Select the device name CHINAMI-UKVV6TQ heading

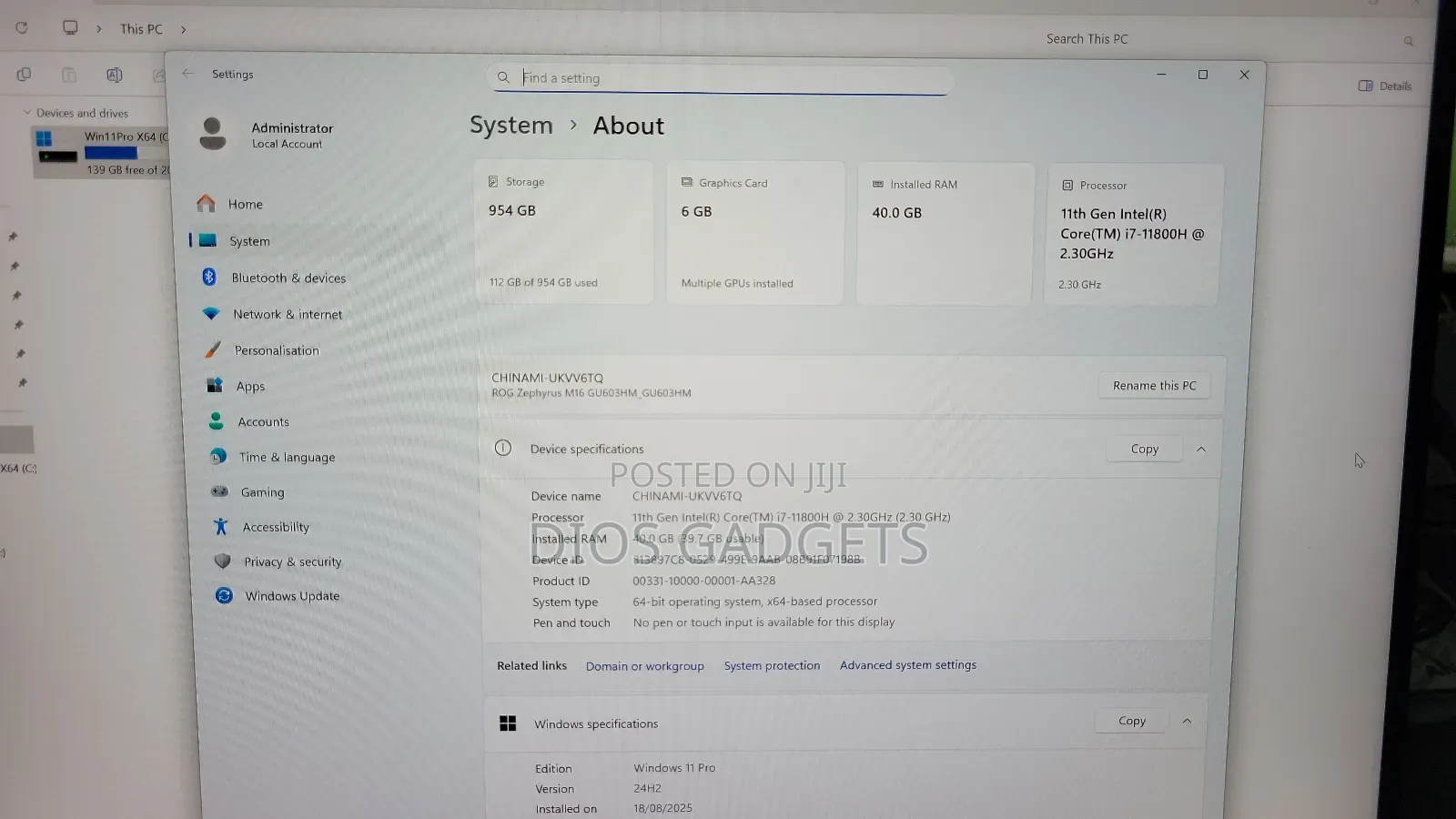coord(547,378)
